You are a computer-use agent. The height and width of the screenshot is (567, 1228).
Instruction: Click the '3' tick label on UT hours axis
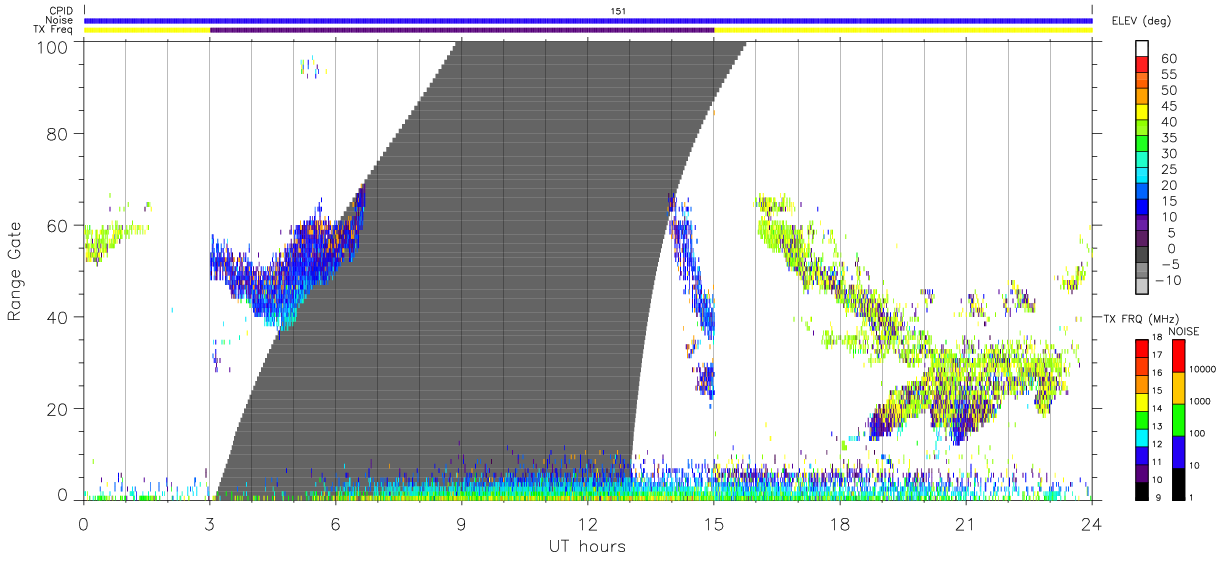pos(210,524)
